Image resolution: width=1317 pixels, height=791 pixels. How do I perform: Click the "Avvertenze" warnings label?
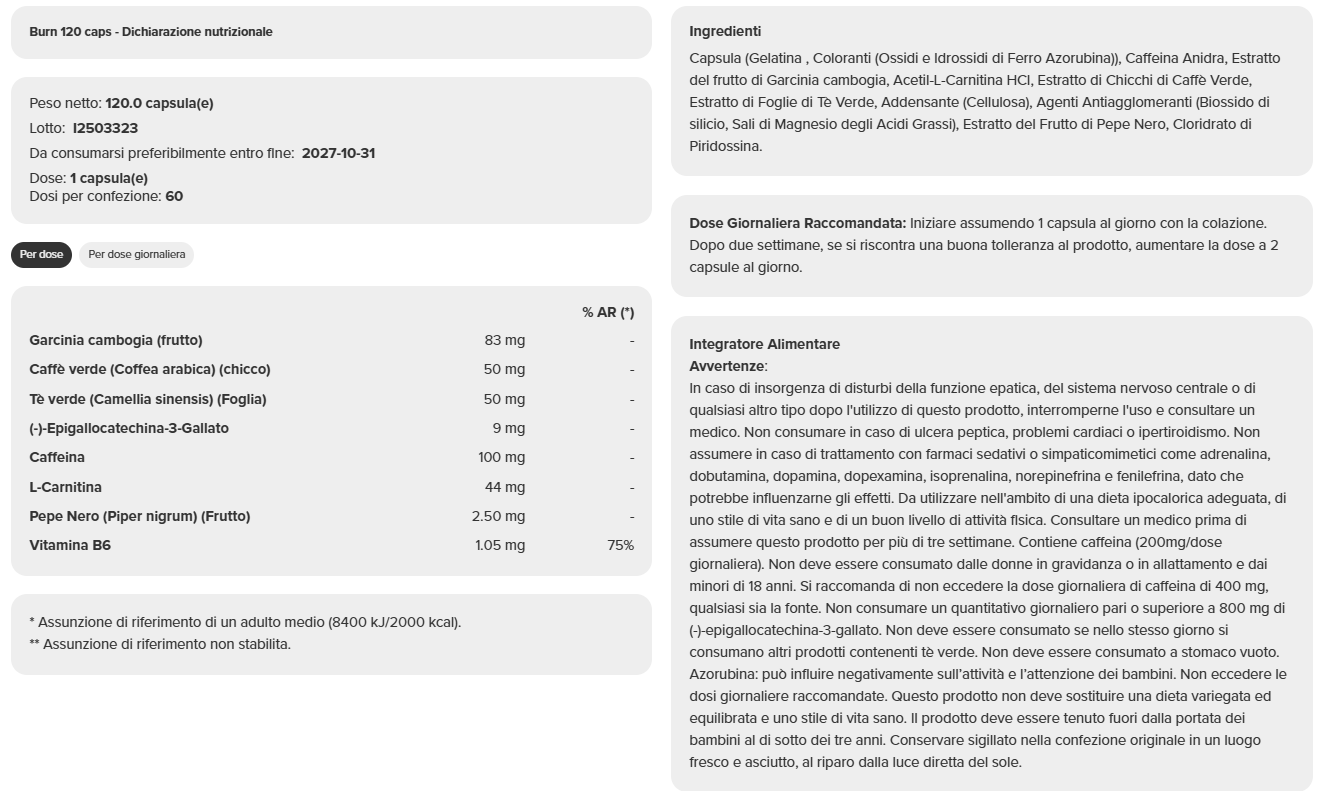pos(727,366)
